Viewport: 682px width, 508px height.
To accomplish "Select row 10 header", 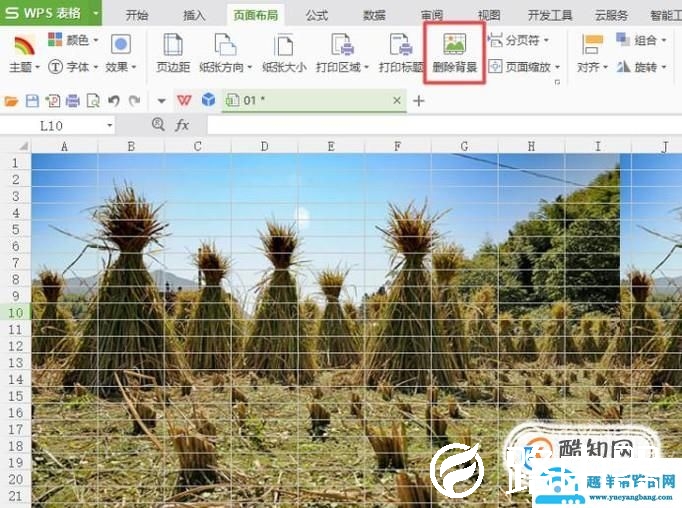I will click(x=15, y=313).
